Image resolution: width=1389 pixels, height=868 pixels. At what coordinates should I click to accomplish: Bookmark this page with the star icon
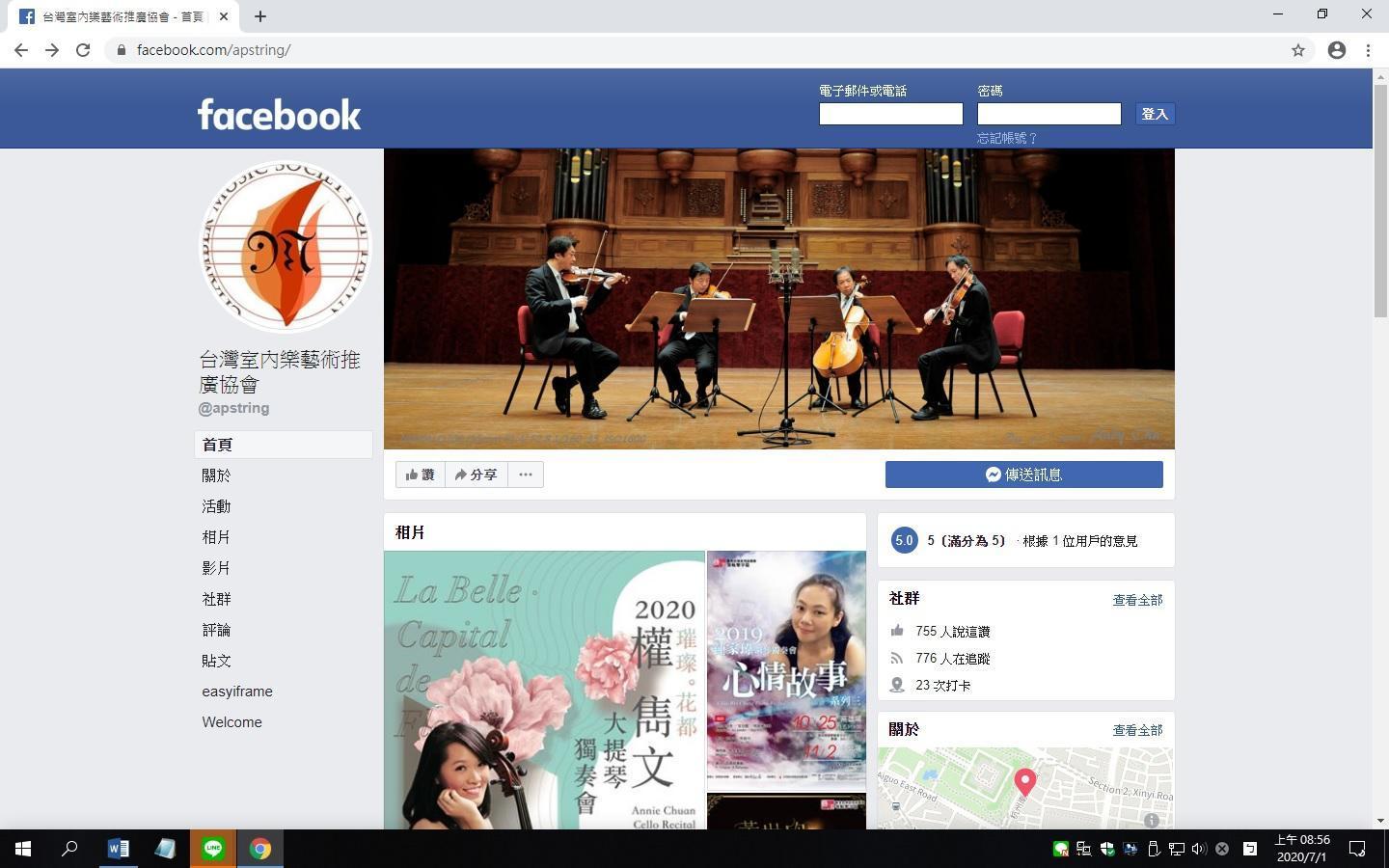1298,50
